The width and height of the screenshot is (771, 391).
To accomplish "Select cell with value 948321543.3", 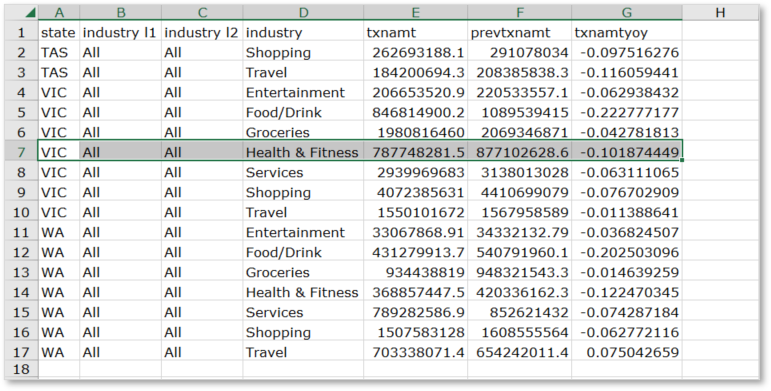I will click(x=519, y=272).
